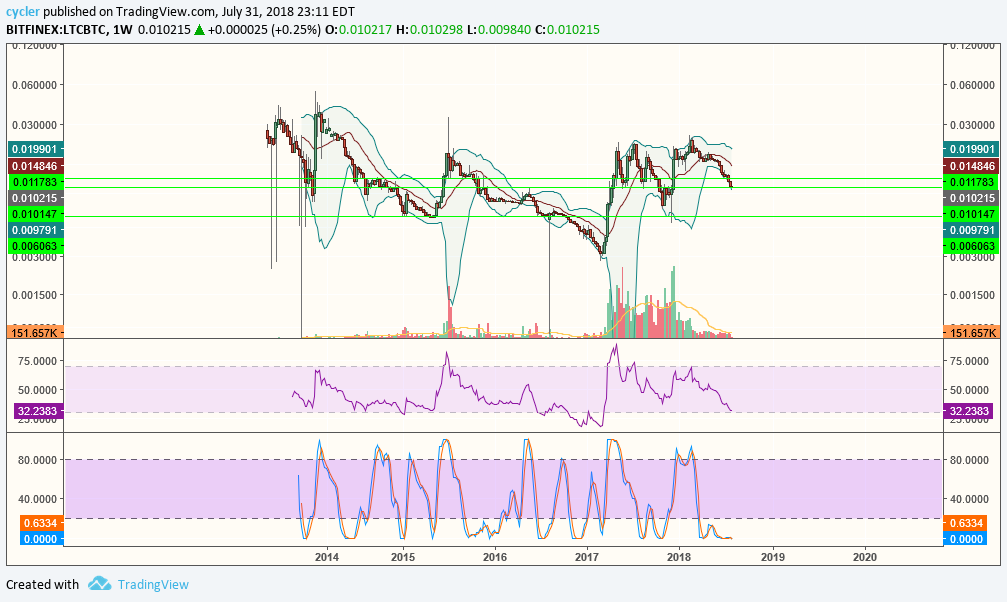The height and width of the screenshot is (602, 1007).
Task: Click the L:0.009840 low value
Action: 498,30
